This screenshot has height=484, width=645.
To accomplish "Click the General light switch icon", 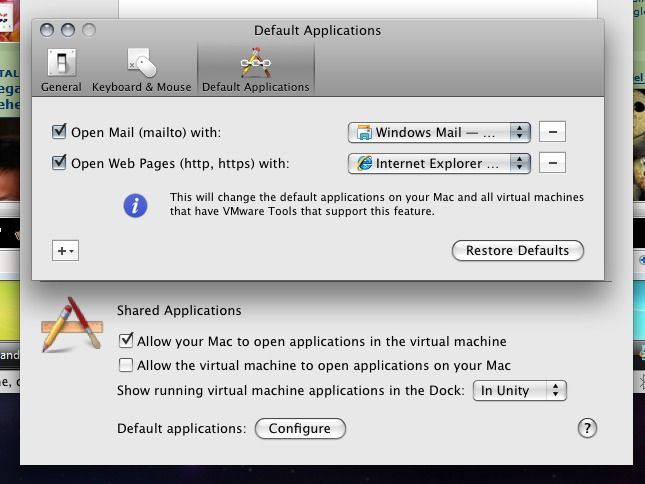I will pos(61,62).
